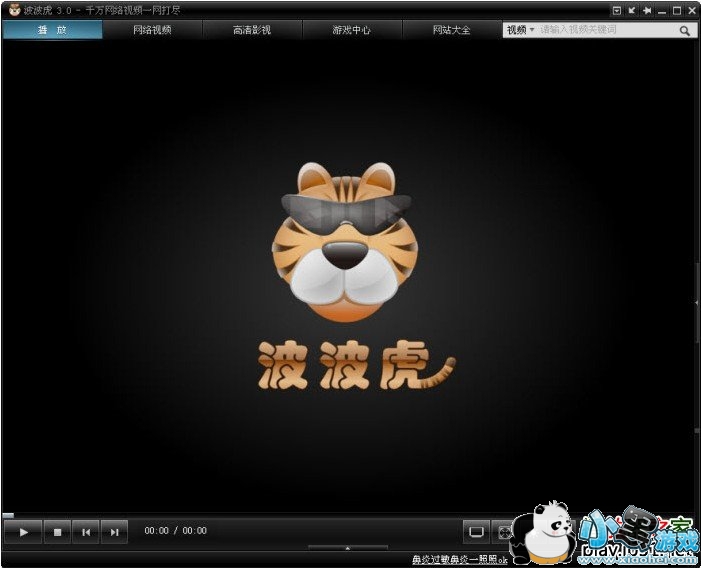Viewport: 701px width, 568px height.
Task: Open the title bar main menu dropdown icon
Action: (617, 10)
